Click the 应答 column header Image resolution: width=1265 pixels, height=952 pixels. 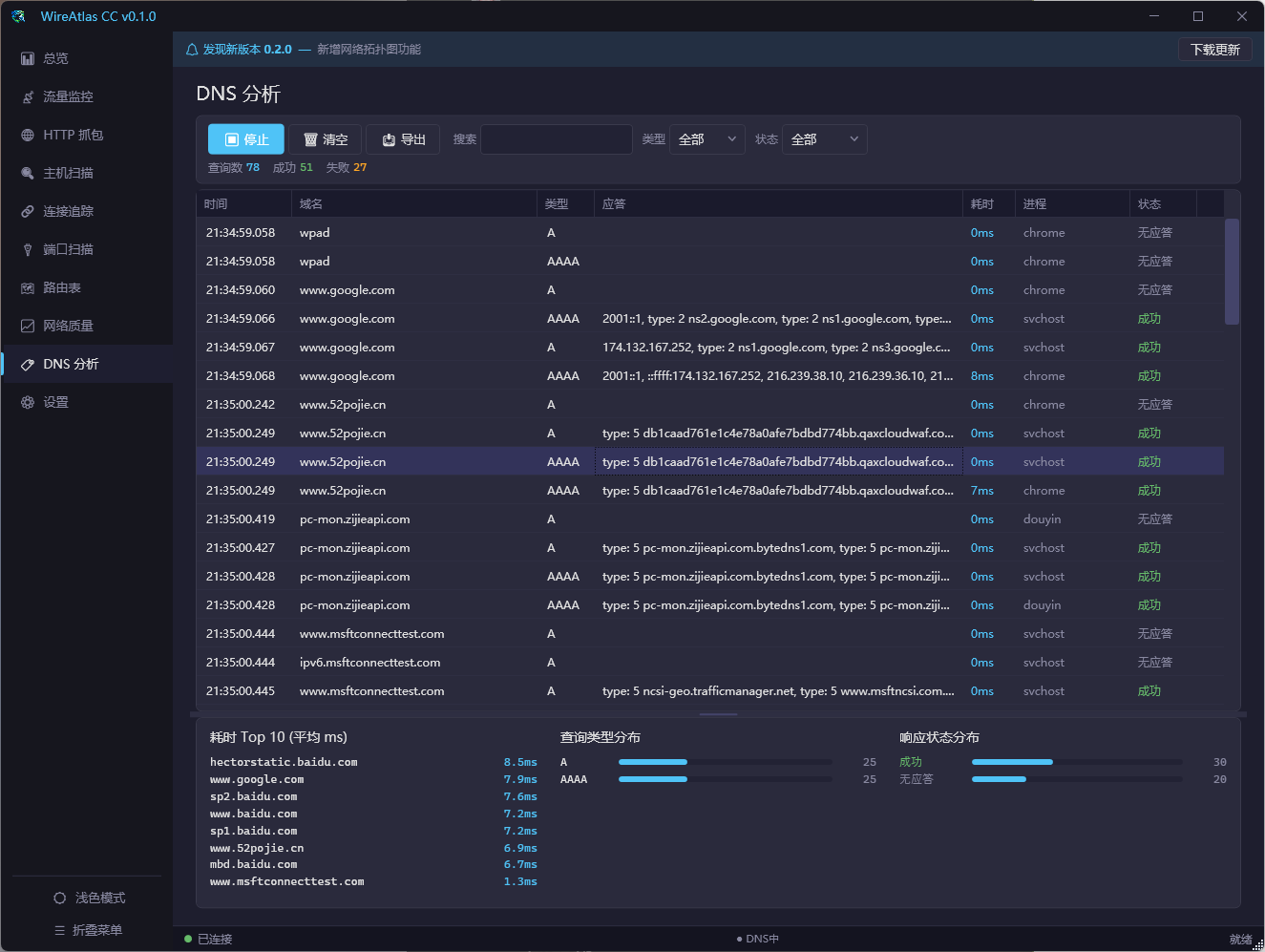click(x=778, y=203)
